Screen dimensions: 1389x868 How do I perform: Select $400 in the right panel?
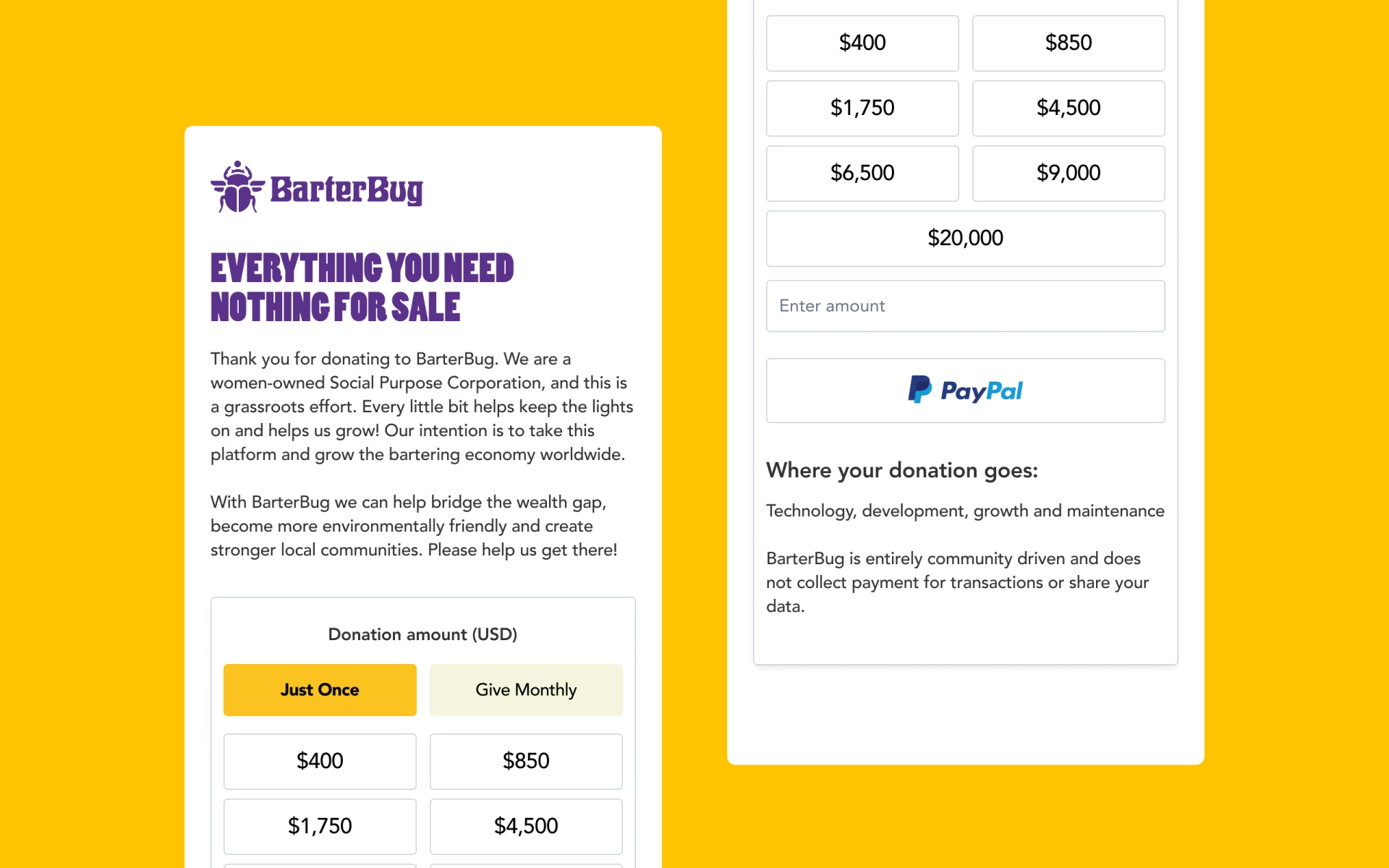862,43
